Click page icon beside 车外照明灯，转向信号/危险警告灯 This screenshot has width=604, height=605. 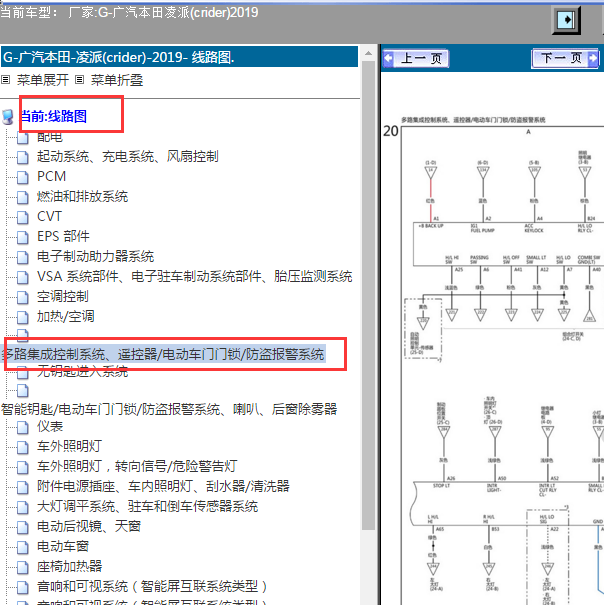(23, 467)
